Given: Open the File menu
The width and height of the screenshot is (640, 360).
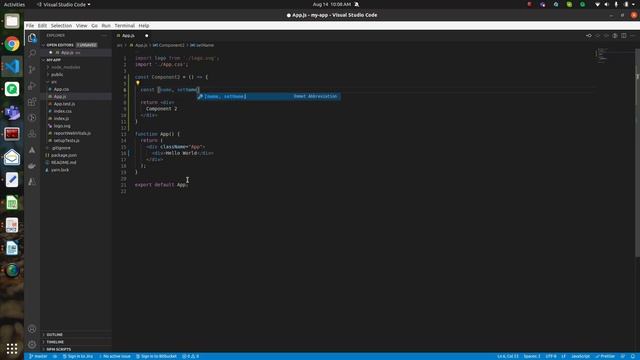Looking at the screenshot, I should pyautogui.click(x=30, y=25).
